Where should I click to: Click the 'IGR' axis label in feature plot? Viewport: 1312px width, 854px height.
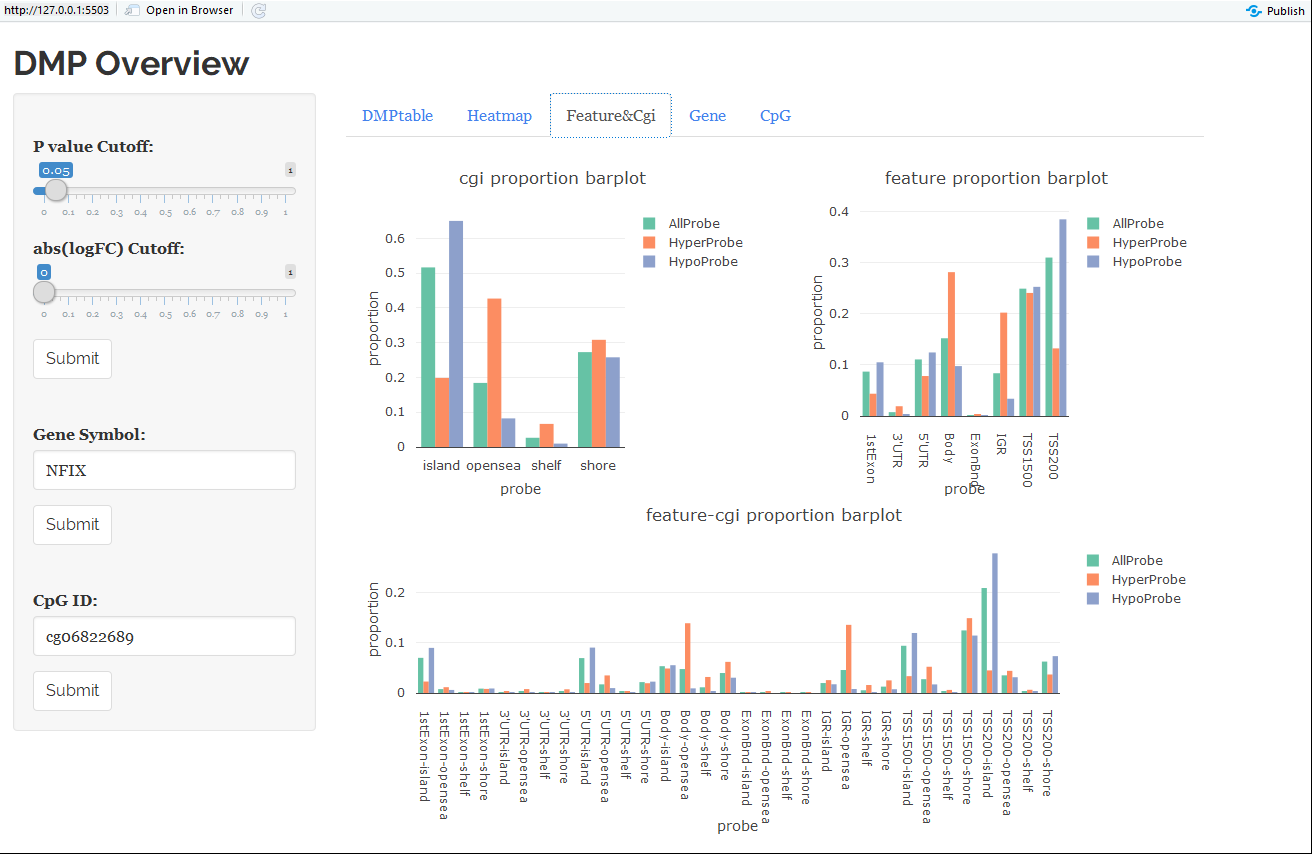[1000, 446]
